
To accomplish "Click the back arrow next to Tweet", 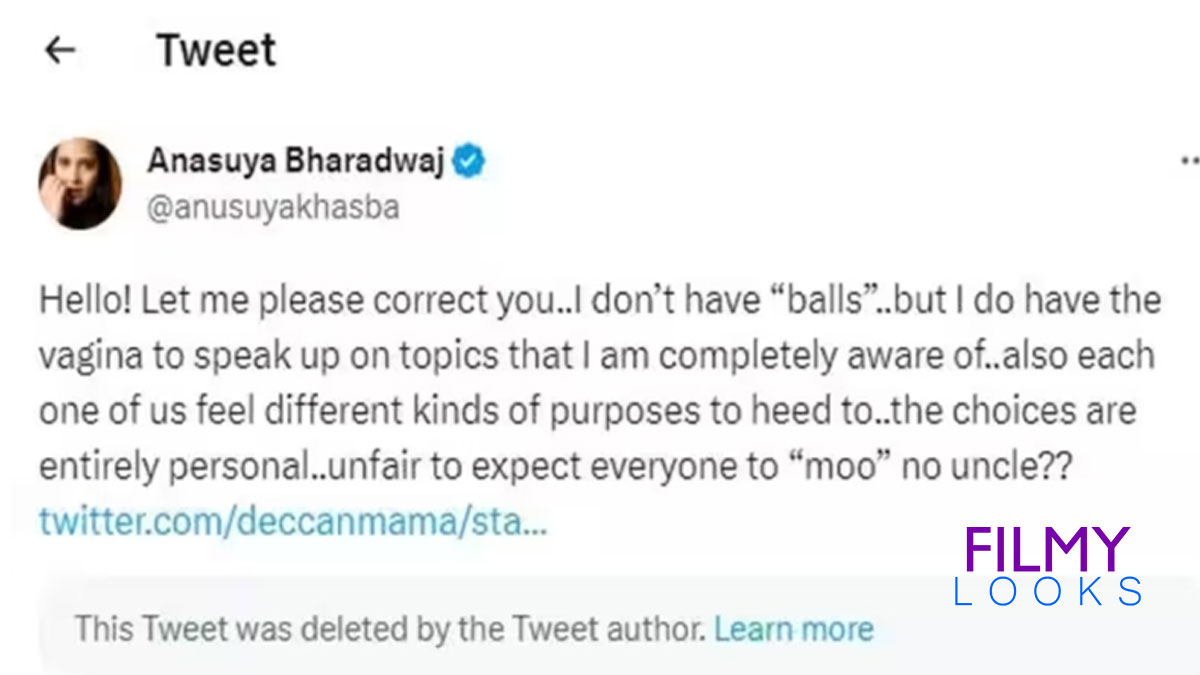I will coord(61,51).
